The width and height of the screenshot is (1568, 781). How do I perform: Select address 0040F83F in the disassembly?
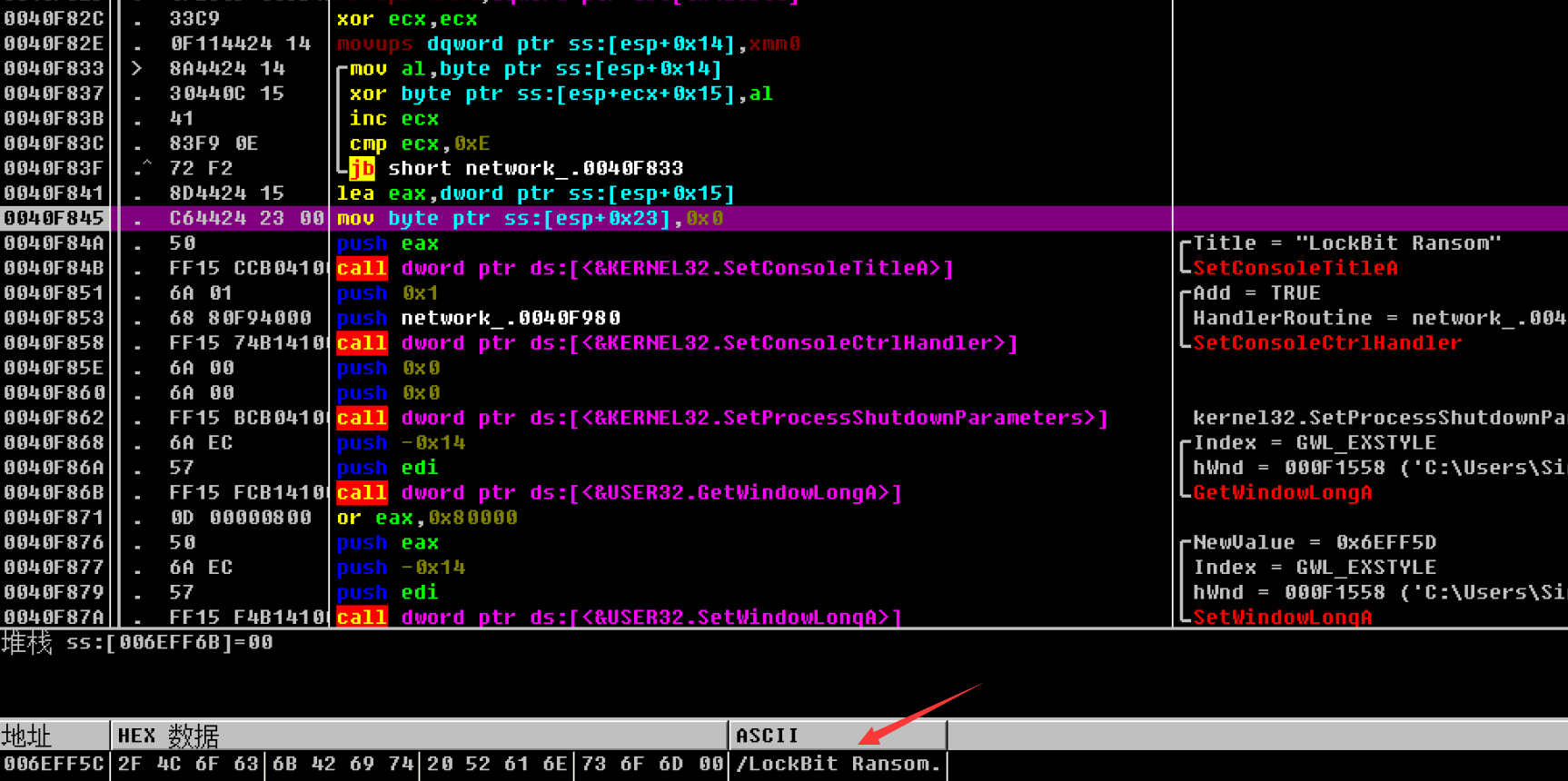54,168
